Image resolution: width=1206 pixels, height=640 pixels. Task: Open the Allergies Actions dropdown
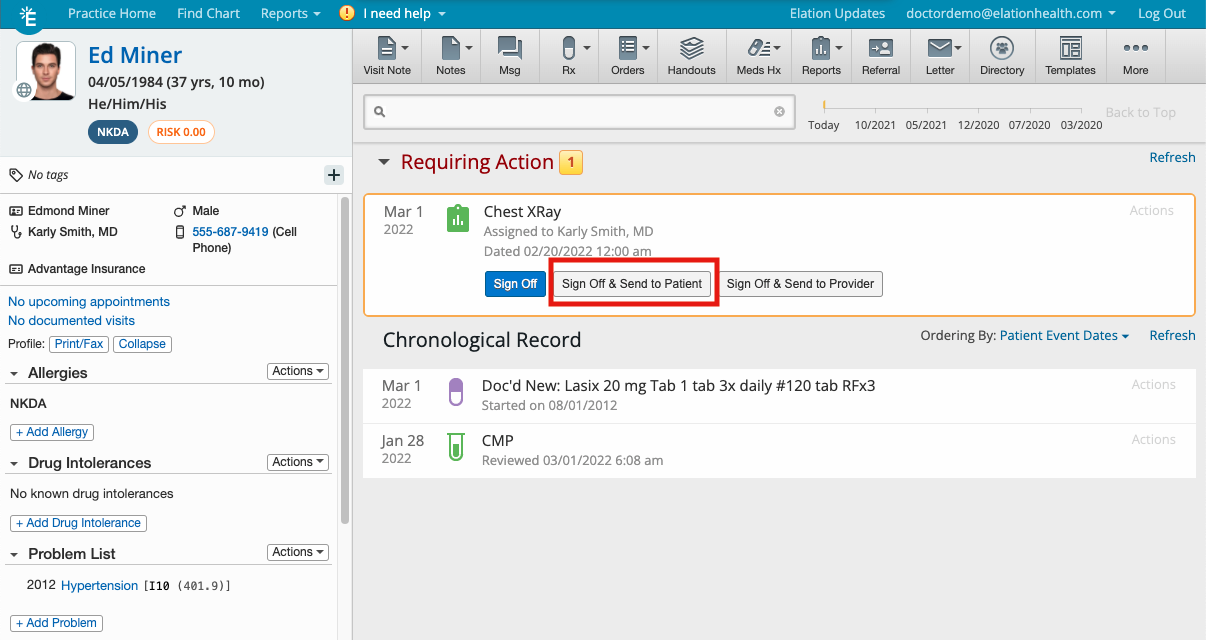[x=298, y=371]
